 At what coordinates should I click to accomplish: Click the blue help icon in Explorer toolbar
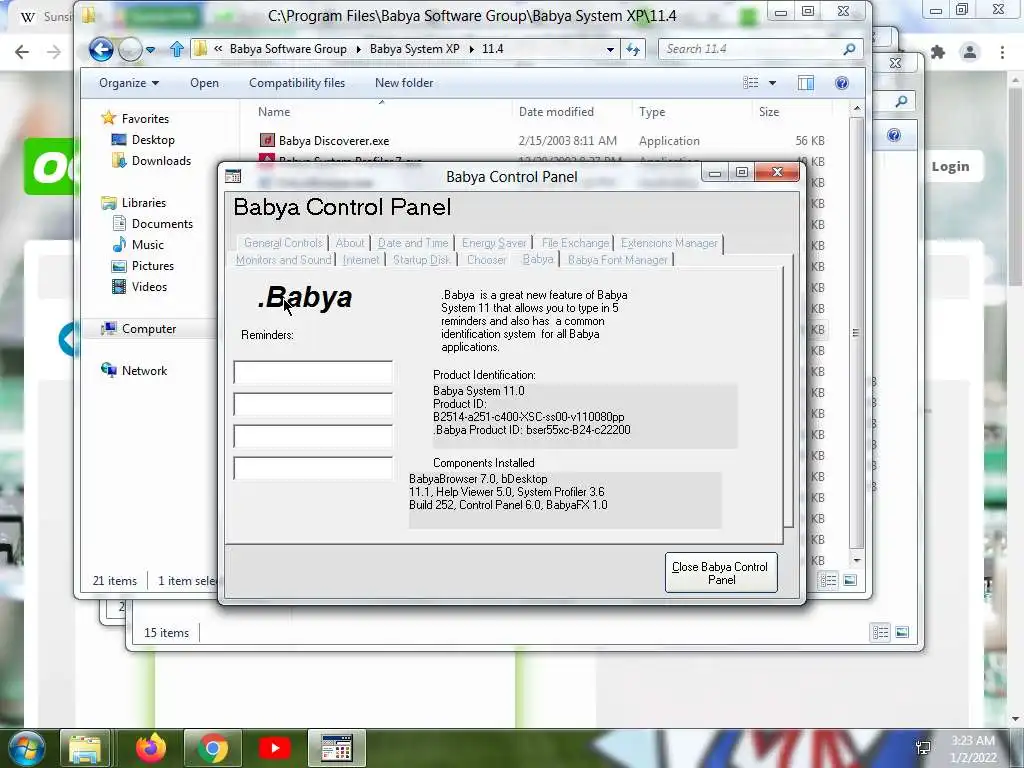point(842,83)
